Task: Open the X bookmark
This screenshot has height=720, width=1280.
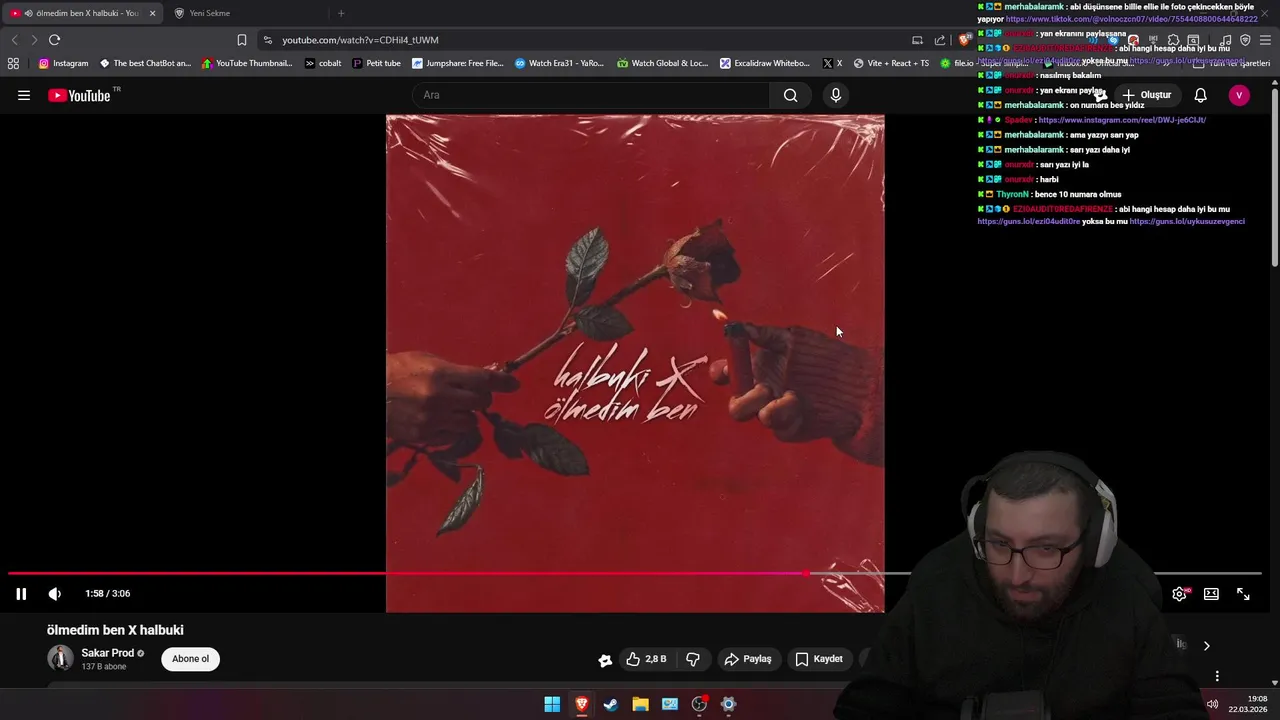Action: tap(832, 63)
